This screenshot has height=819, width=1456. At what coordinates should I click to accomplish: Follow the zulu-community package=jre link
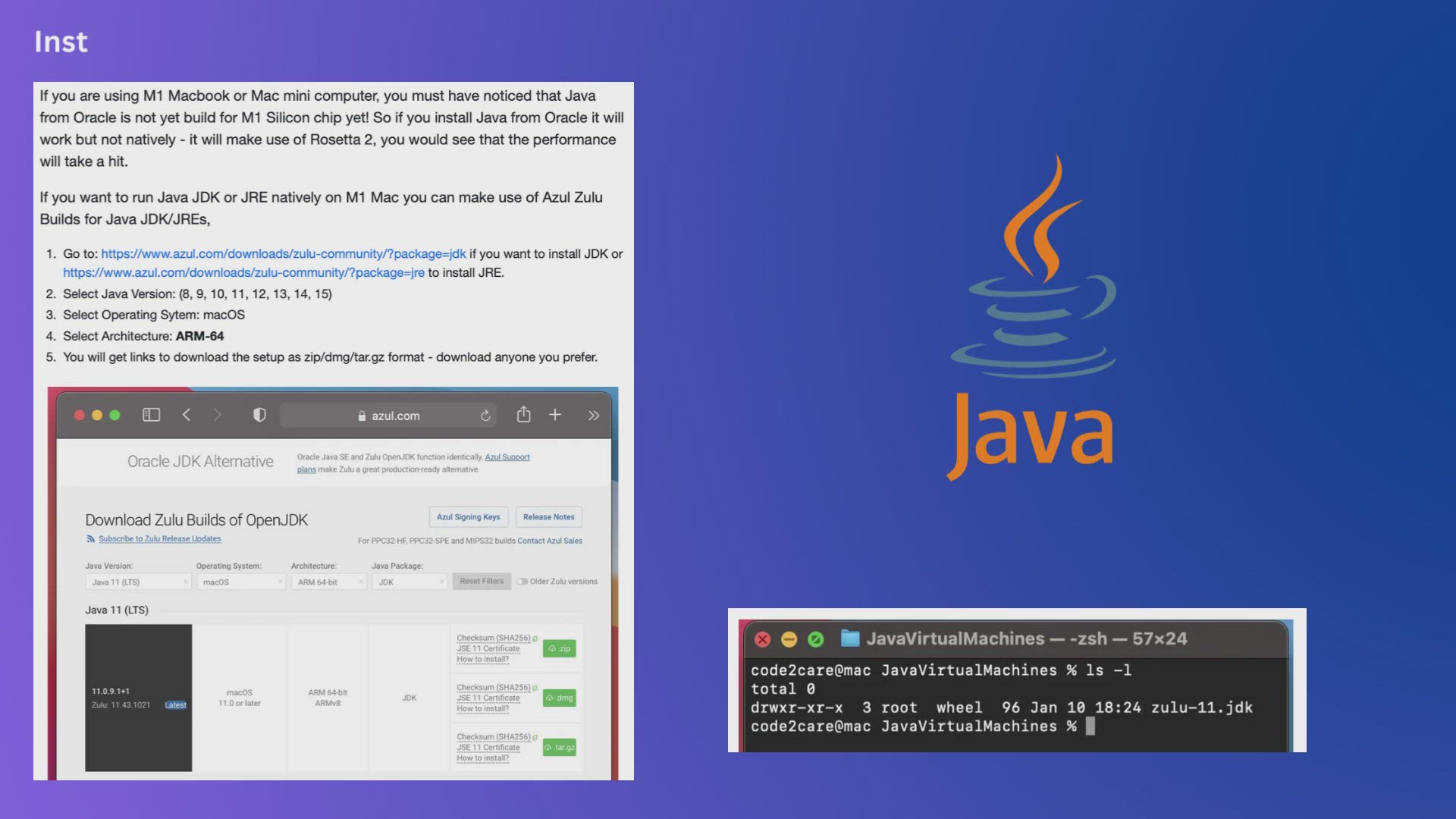click(x=243, y=273)
